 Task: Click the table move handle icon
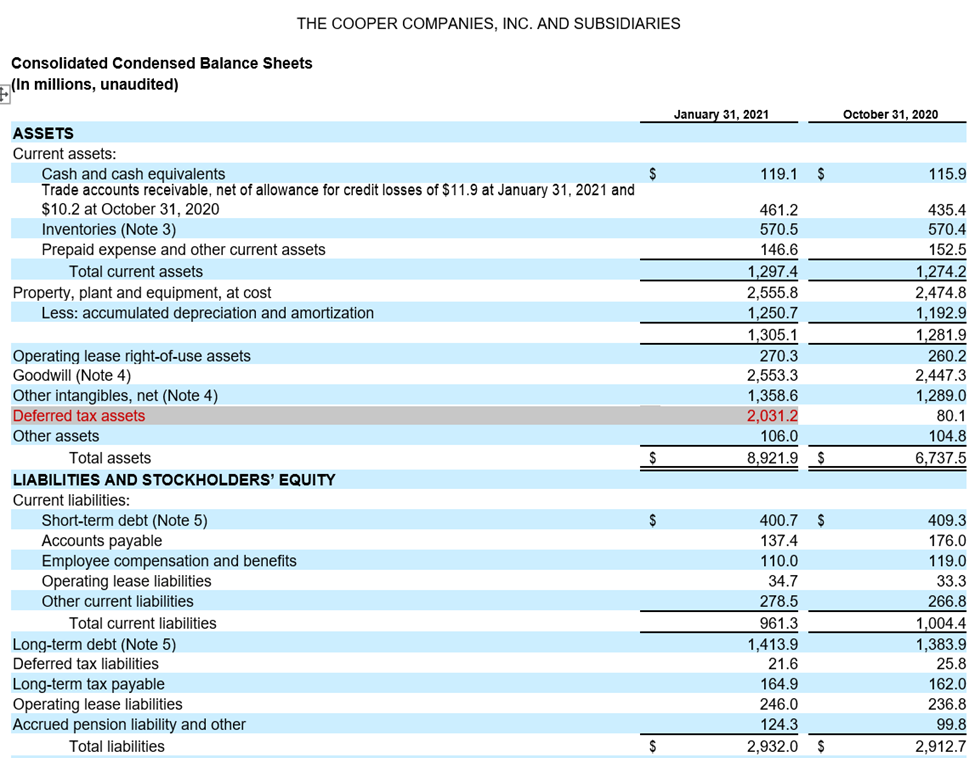[4, 93]
